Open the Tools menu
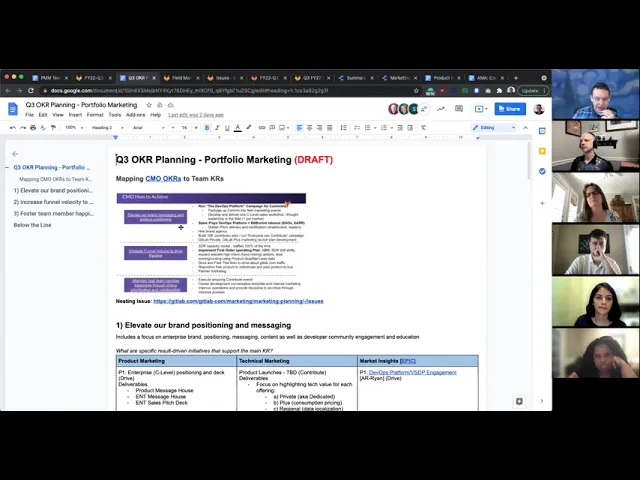This screenshot has height=480, width=640. [x=115, y=115]
